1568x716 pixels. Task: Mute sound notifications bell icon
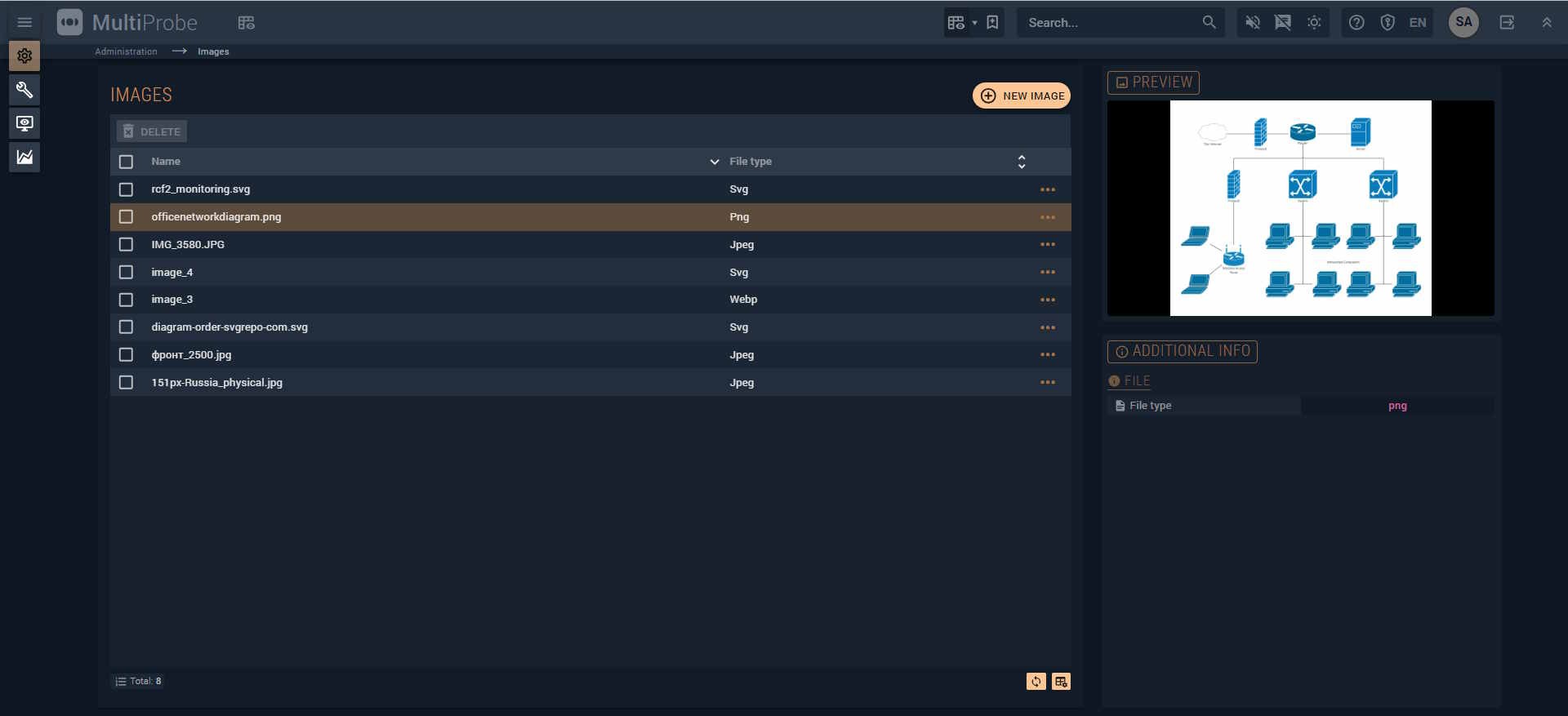pos(1252,23)
